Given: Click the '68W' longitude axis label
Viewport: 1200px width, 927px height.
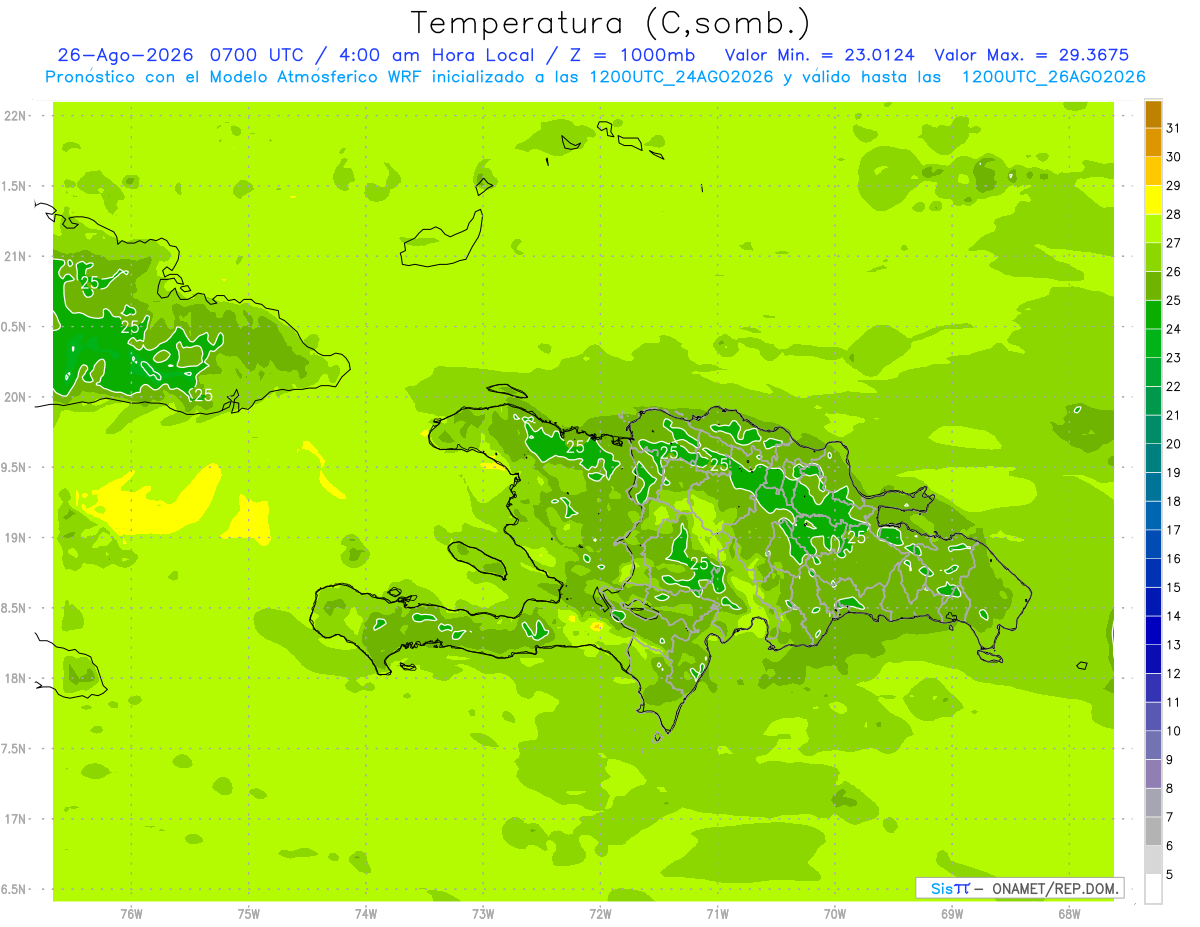Looking at the screenshot, I should 1069,914.
